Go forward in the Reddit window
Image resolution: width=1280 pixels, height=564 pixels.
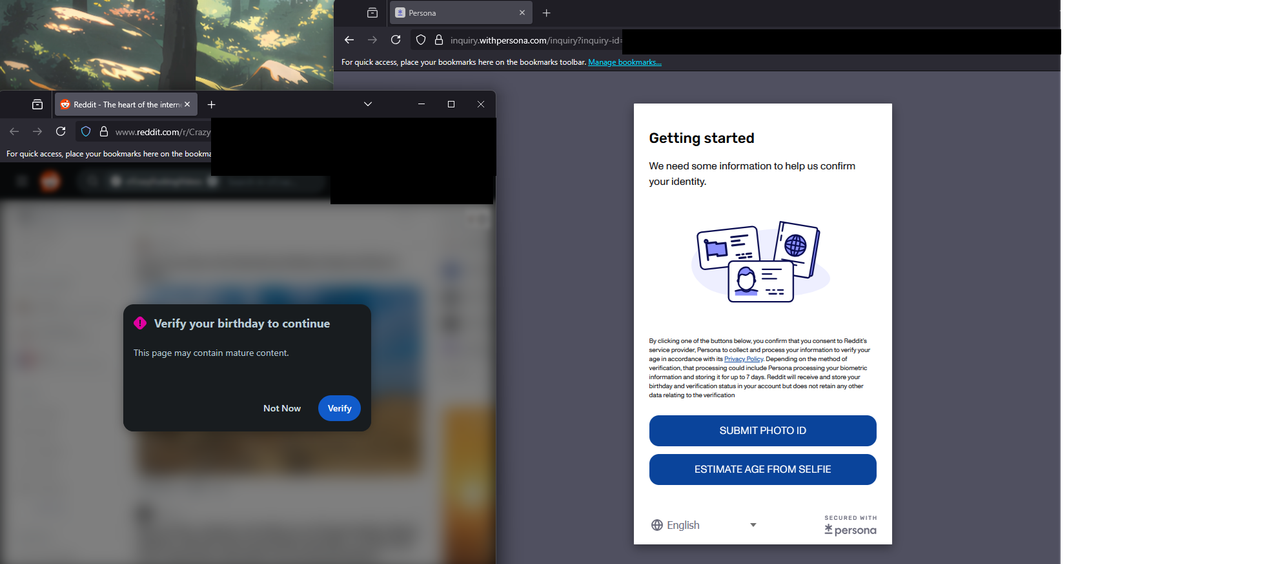point(37,131)
